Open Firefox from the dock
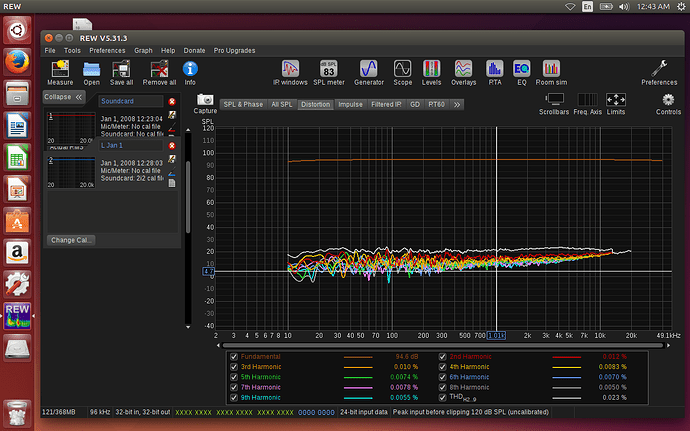The width and height of the screenshot is (690, 431). [x=17, y=62]
